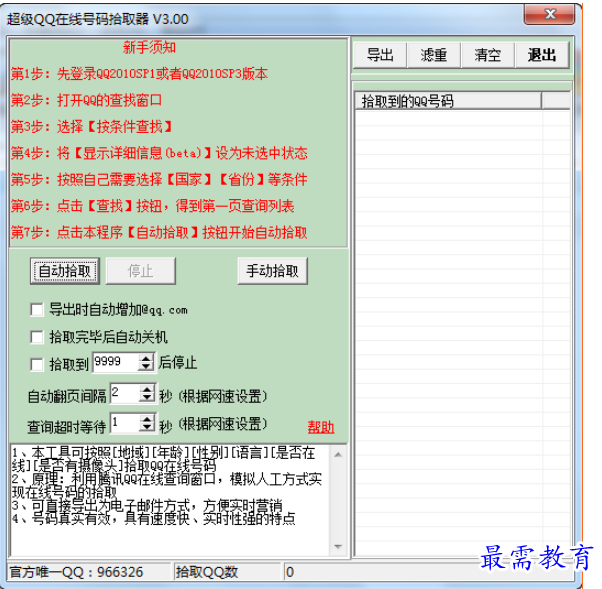
Task: Start auto pickup with 自动拾取 button
Action: (65, 271)
